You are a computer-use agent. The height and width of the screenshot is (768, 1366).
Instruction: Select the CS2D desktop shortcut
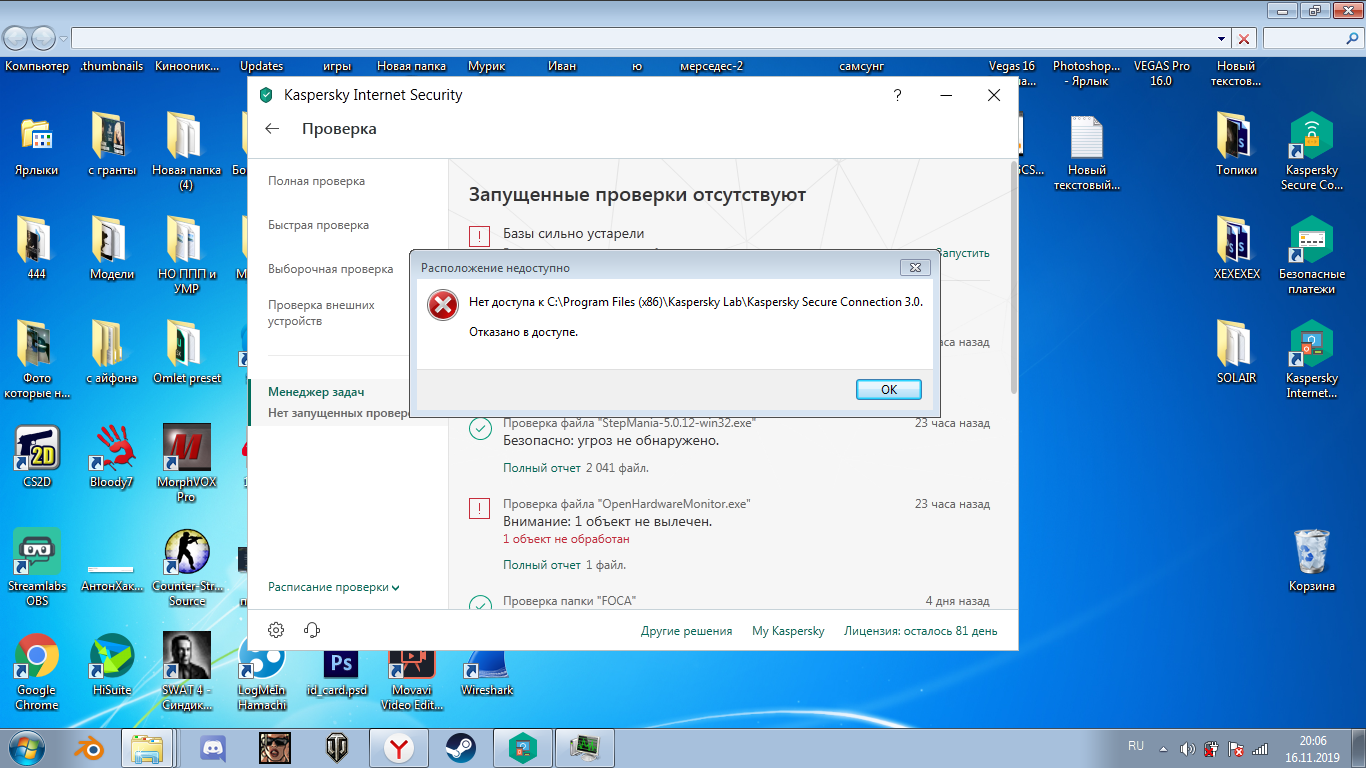(37, 457)
